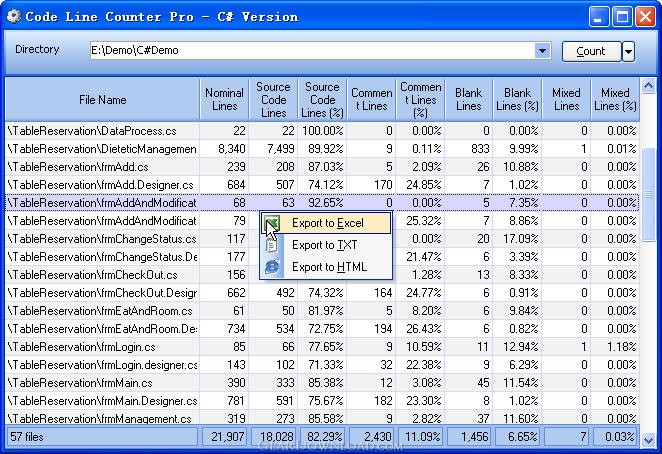Select the frmEatAndRoom.cs file row
Screen dimensions: 662x454
coord(322,311)
